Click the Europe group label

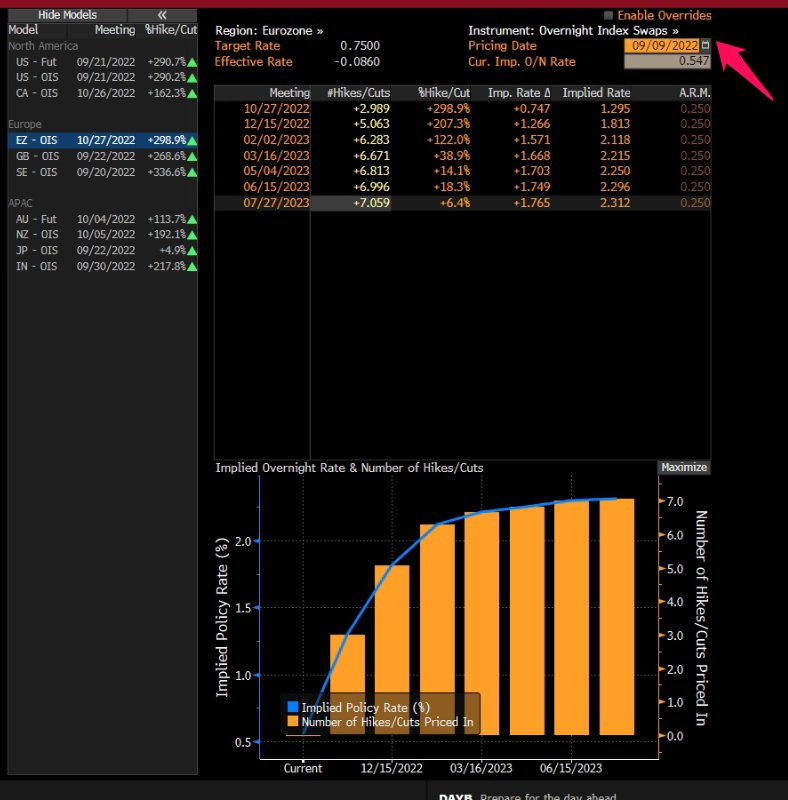click(x=24, y=124)
